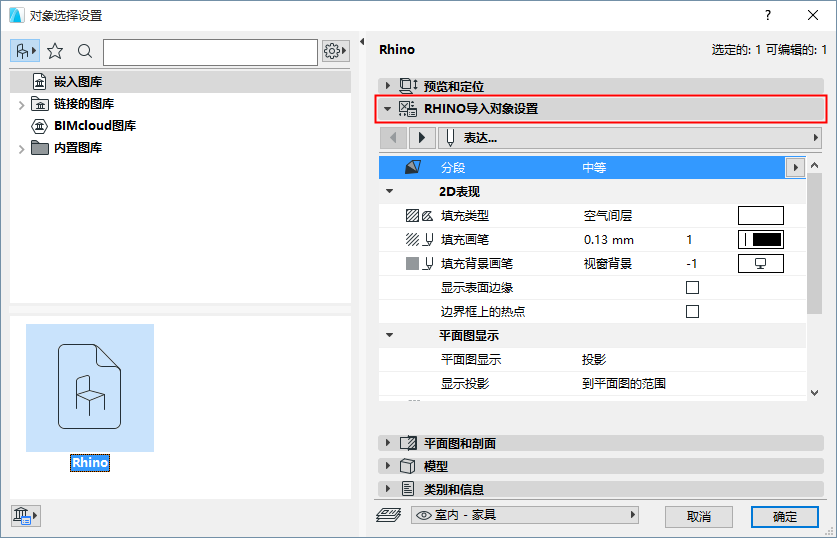837x538 pixels.
Task: Expand the 链接的图库 tree node
Action: pyautogui.click(x=21, y=105)
